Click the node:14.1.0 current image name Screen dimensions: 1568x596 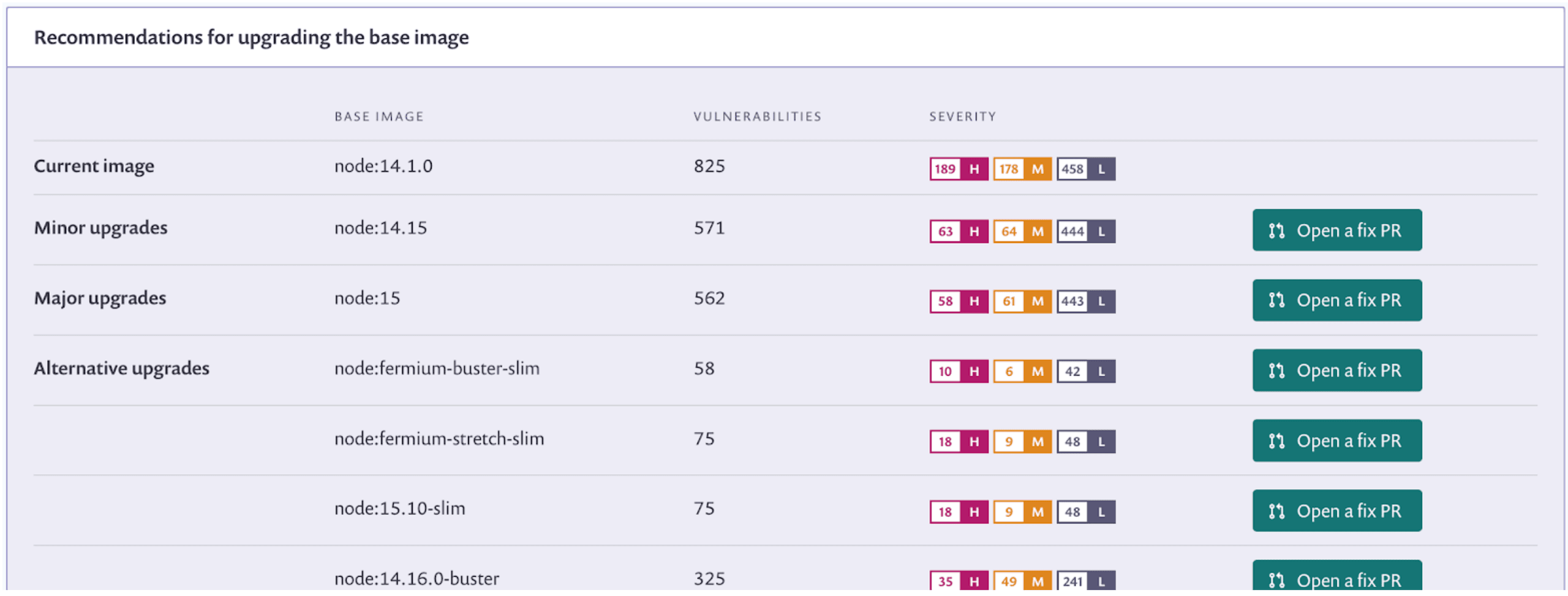(x=383, y=166)
